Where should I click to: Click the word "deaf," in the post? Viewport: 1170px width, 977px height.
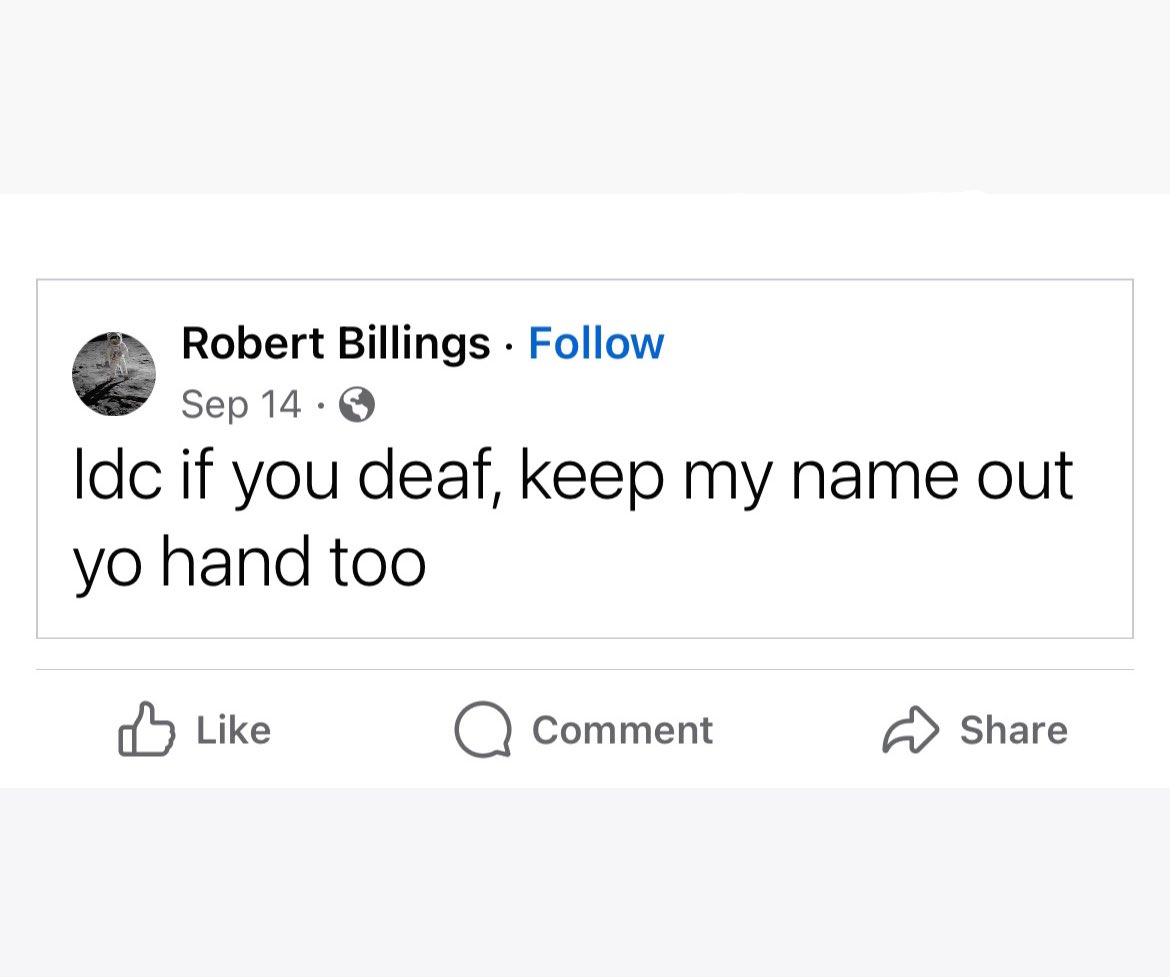coord(434,475)
